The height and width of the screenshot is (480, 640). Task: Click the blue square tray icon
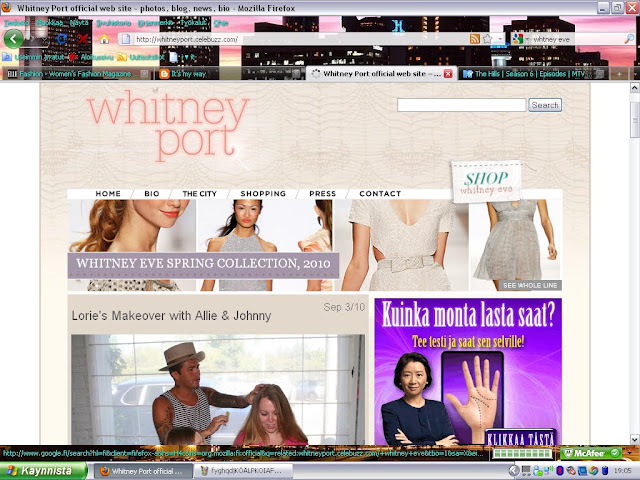click(582, 471)
